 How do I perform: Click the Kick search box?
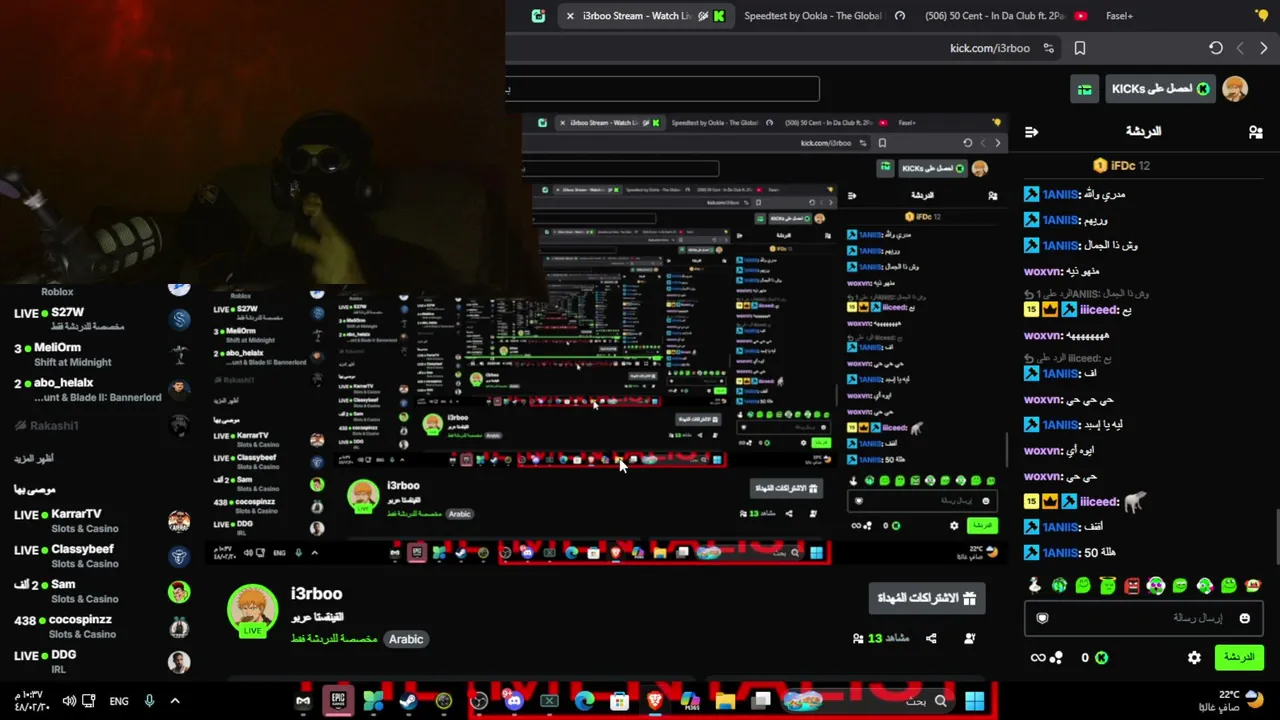(x=662, y=89)
